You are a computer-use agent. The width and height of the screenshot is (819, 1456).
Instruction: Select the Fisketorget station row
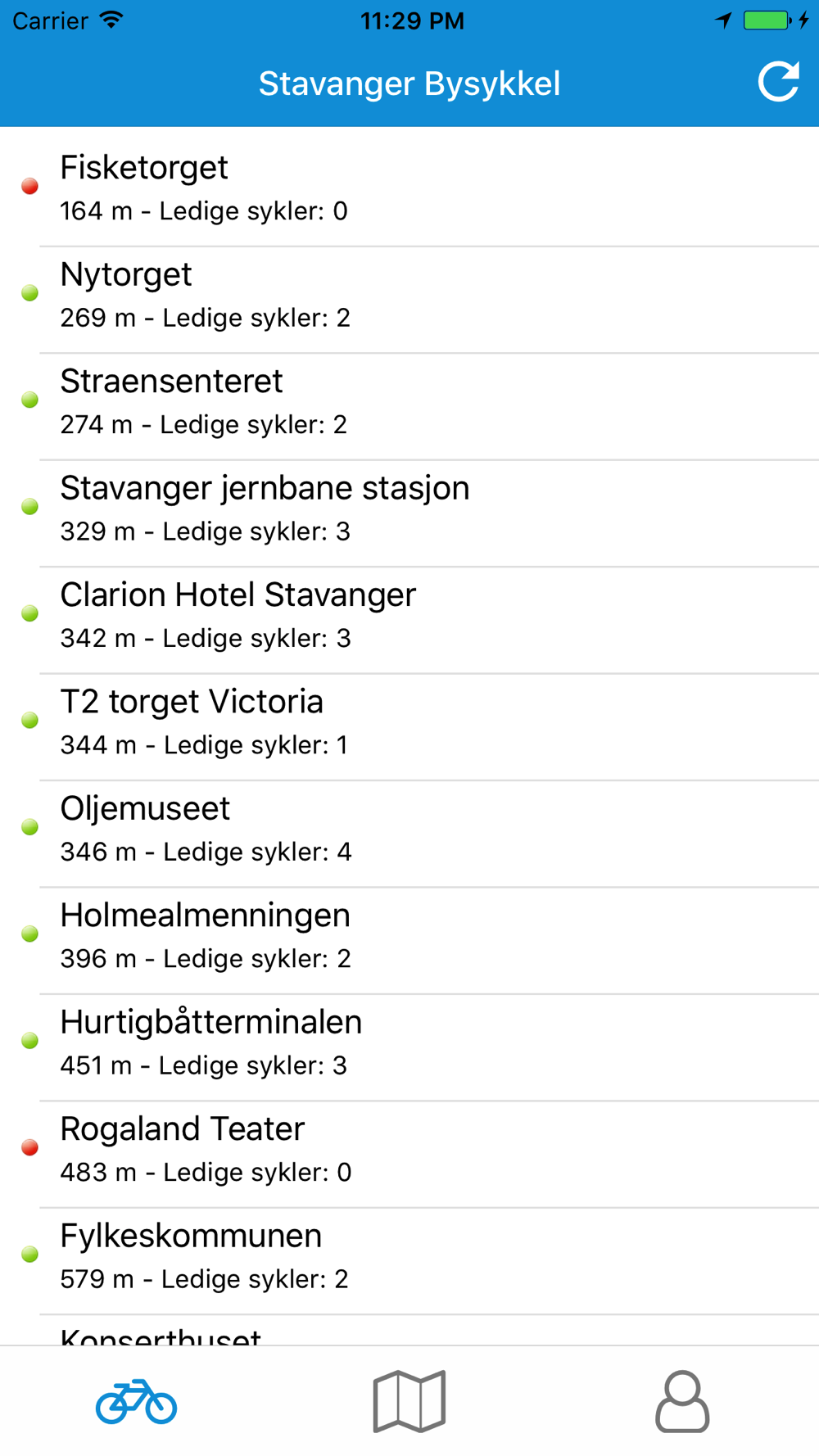(409, 188)
